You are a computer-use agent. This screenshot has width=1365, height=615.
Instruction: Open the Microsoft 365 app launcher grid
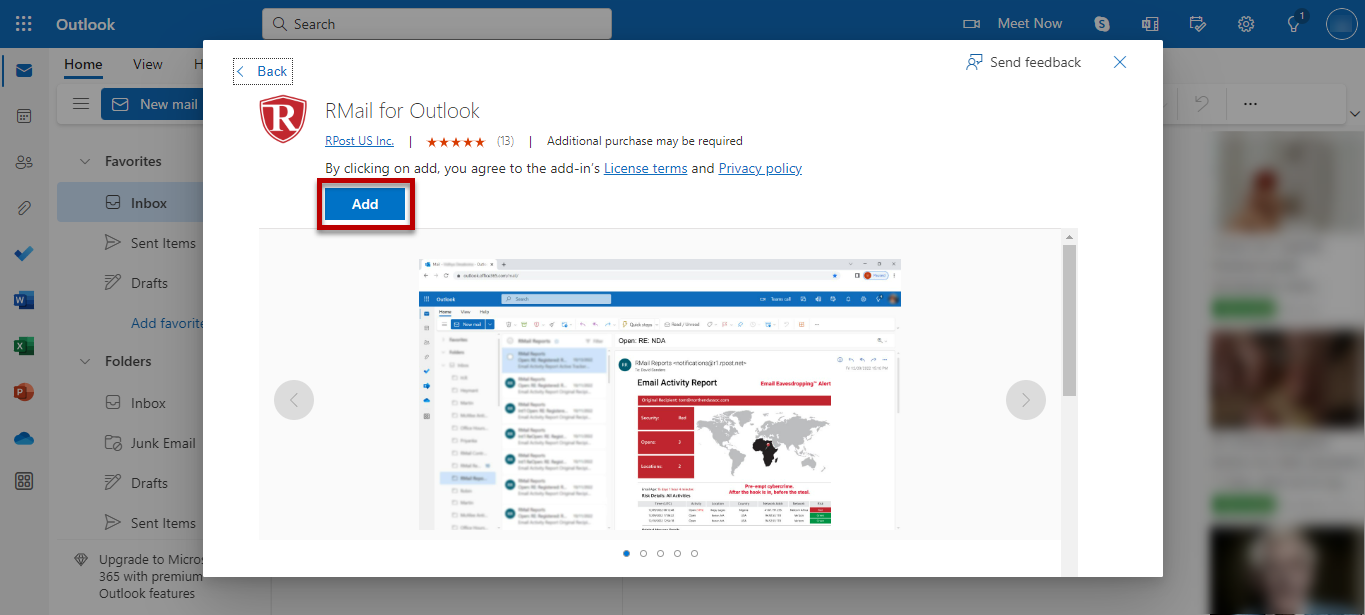pos(22,23)
